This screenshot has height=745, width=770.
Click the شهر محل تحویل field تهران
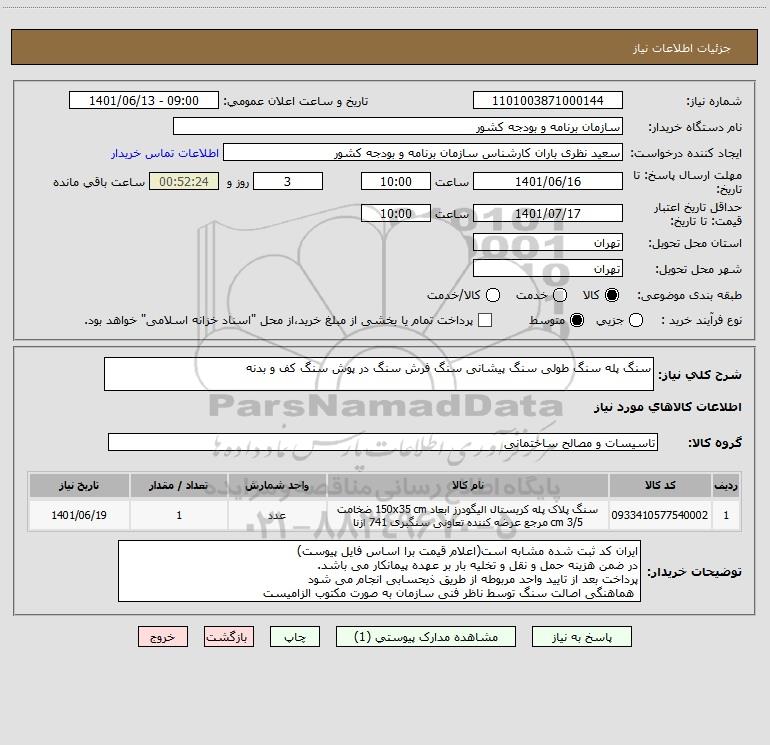tap(548, 269)
